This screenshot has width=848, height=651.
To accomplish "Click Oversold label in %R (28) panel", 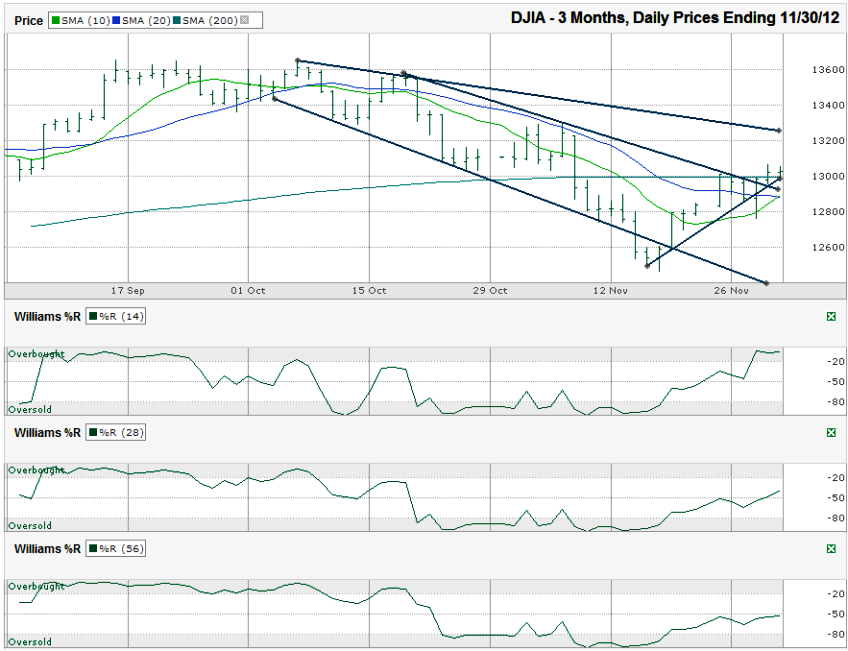I will (x=30, y=526).
